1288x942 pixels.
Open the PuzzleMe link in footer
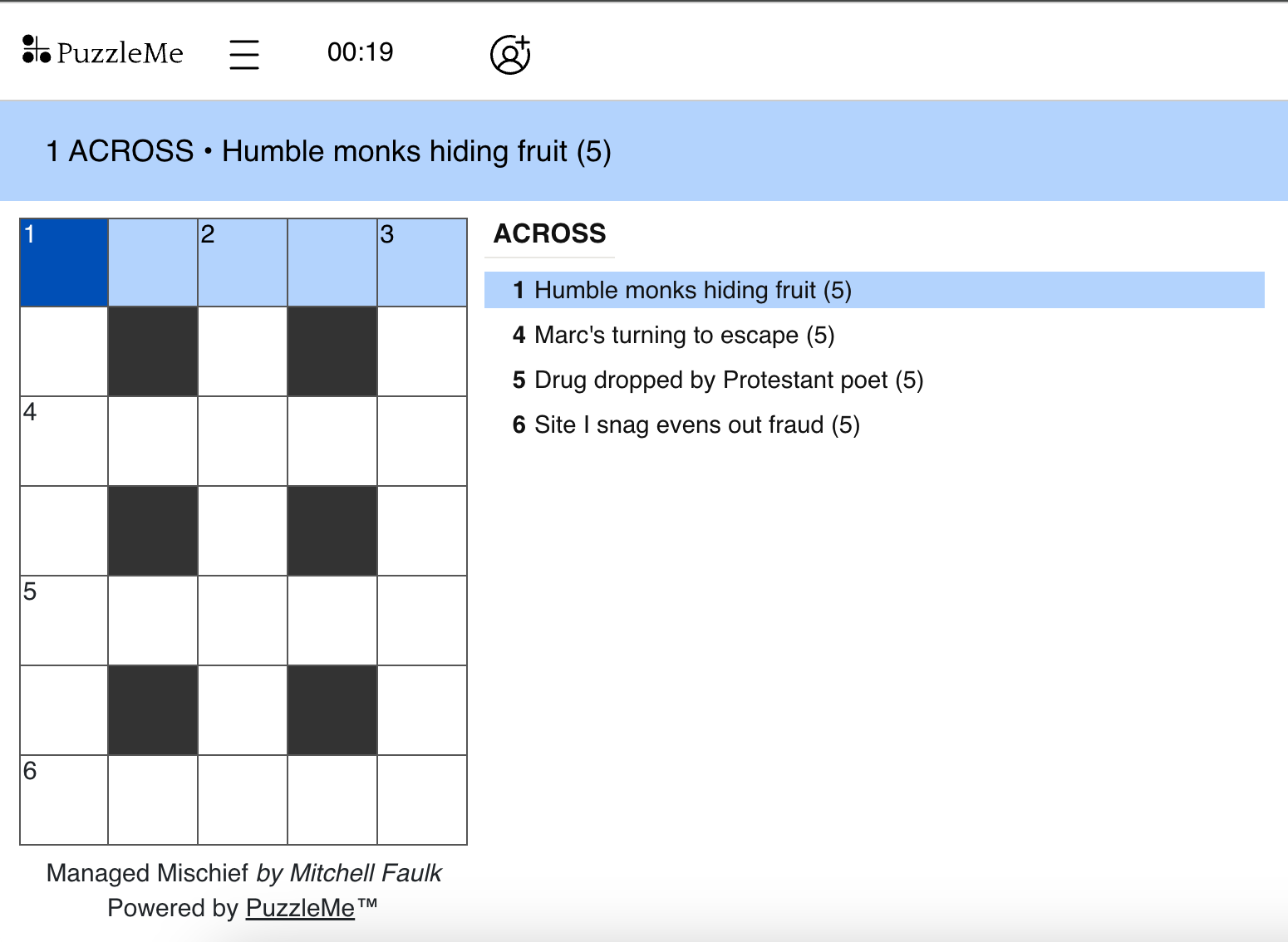click(300, 908)
